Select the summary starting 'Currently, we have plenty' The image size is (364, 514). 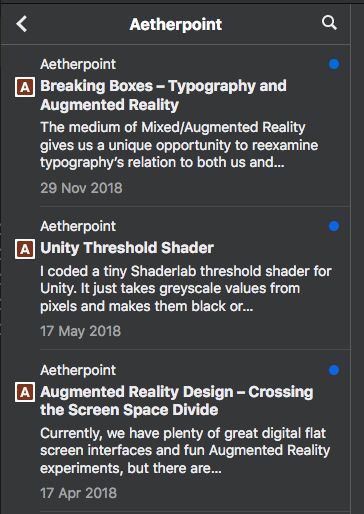pyautogui.click(x=185, y=451)
